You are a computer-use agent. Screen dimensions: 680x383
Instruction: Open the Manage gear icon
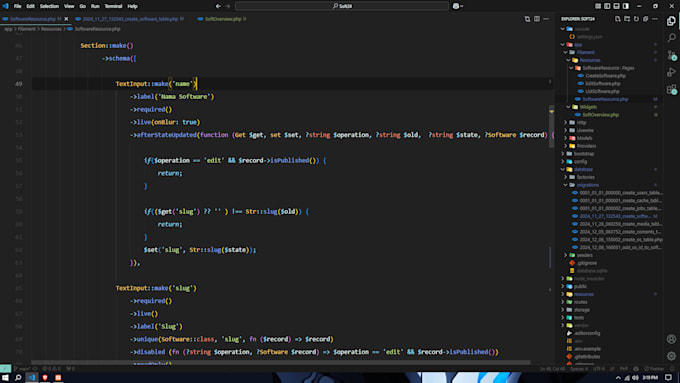pos(671,356)
